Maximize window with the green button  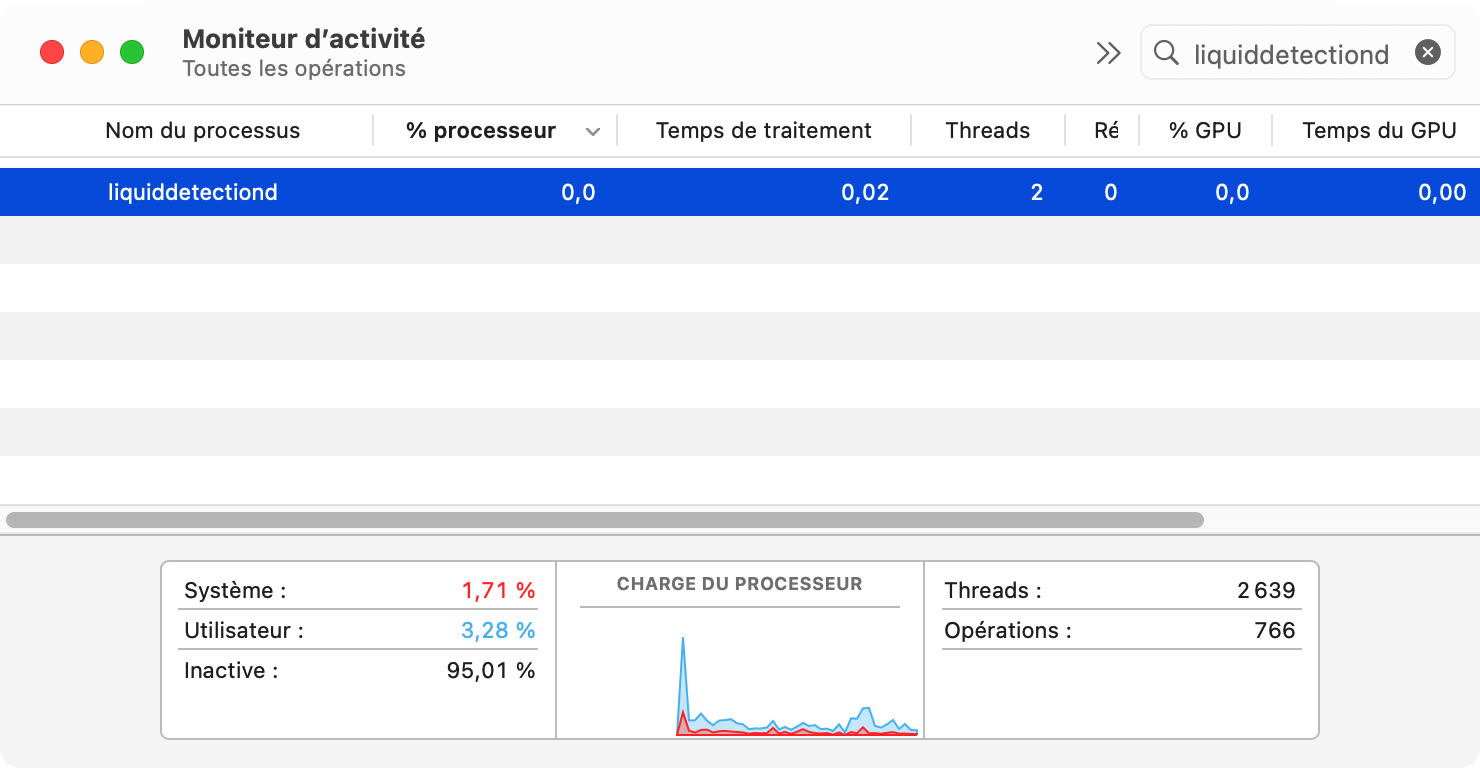(x=132, y=52)
